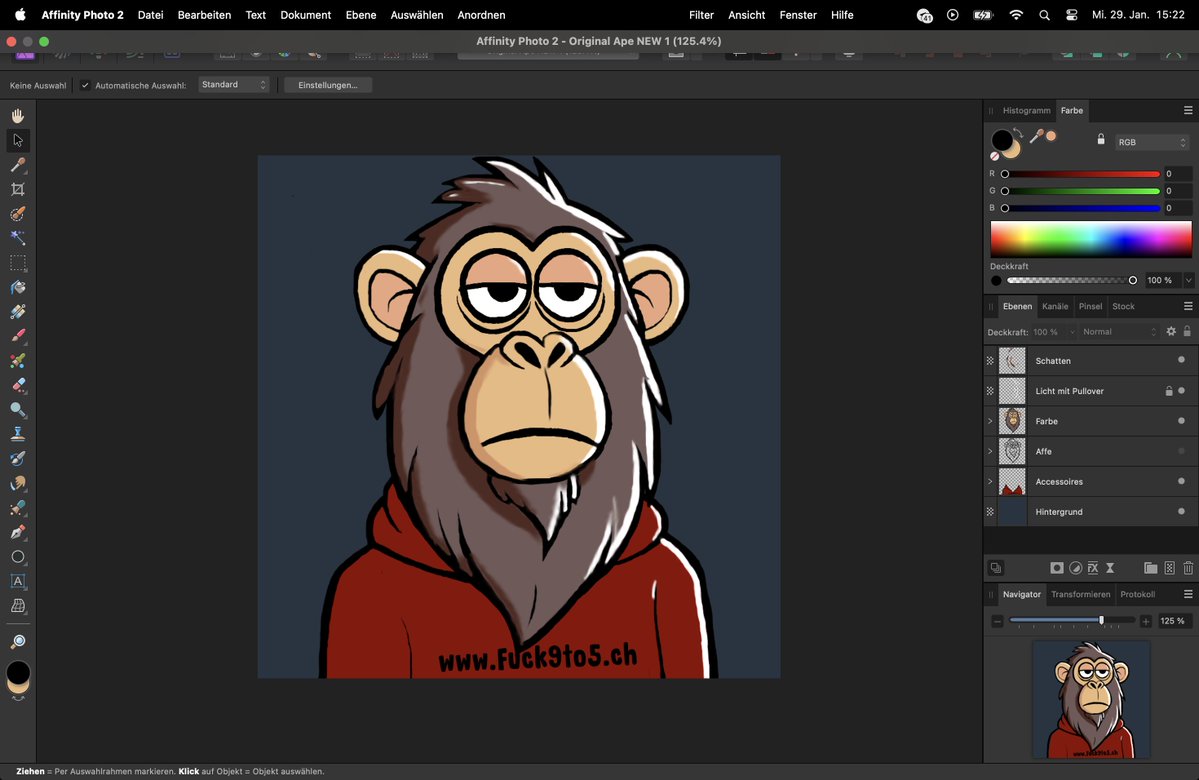1199x780 pixels.
Task: Add a new group folder in Layers panel
Action: point(1150,567)
